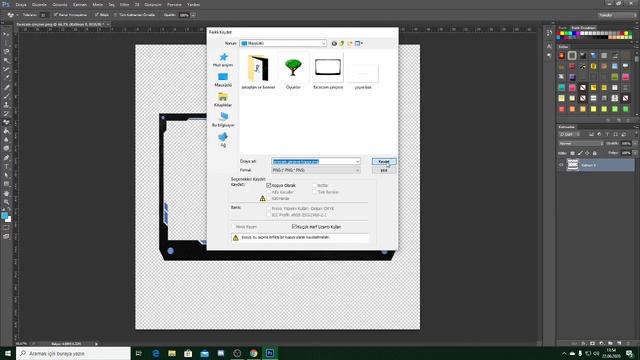
Task: Select the Rectangular Marquee tool
Action: (6, 43)
